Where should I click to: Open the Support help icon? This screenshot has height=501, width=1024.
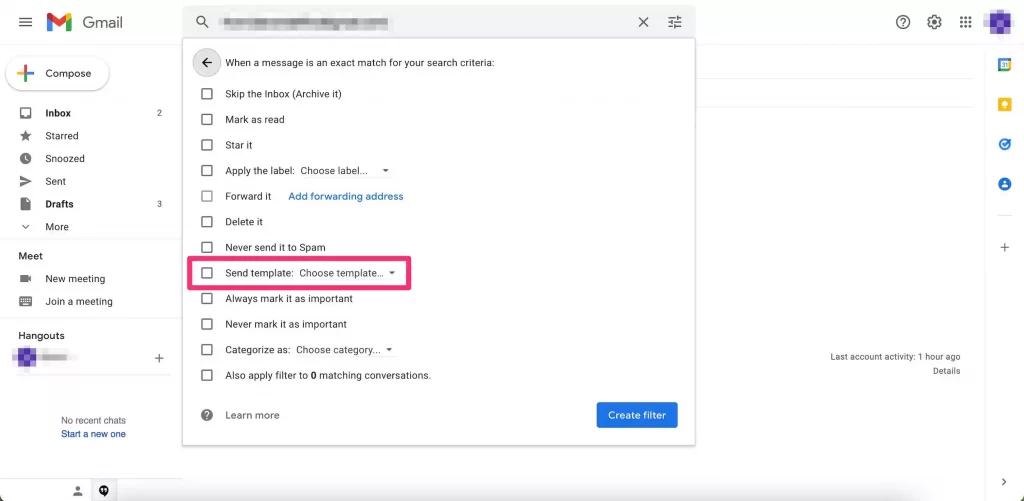pyautogui.click(x=903, y=22)
